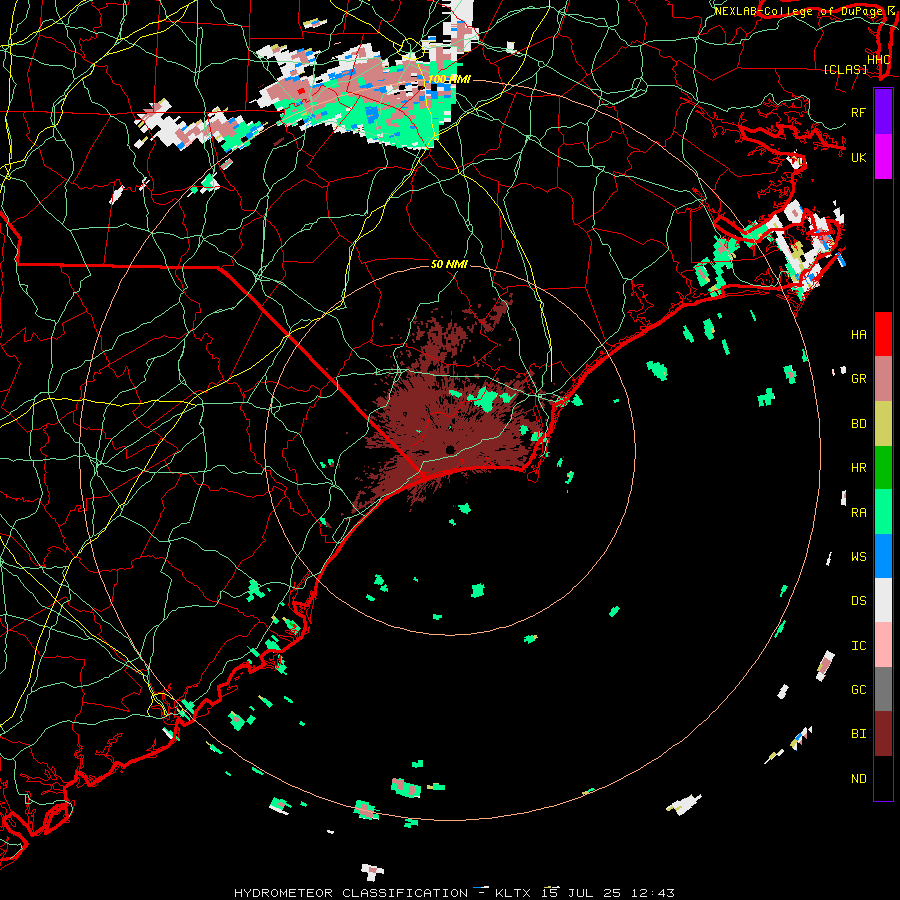Select the BD yellow-olive legend swatch
This screenshot has width=900, height=900.
[x=883, y=424]
